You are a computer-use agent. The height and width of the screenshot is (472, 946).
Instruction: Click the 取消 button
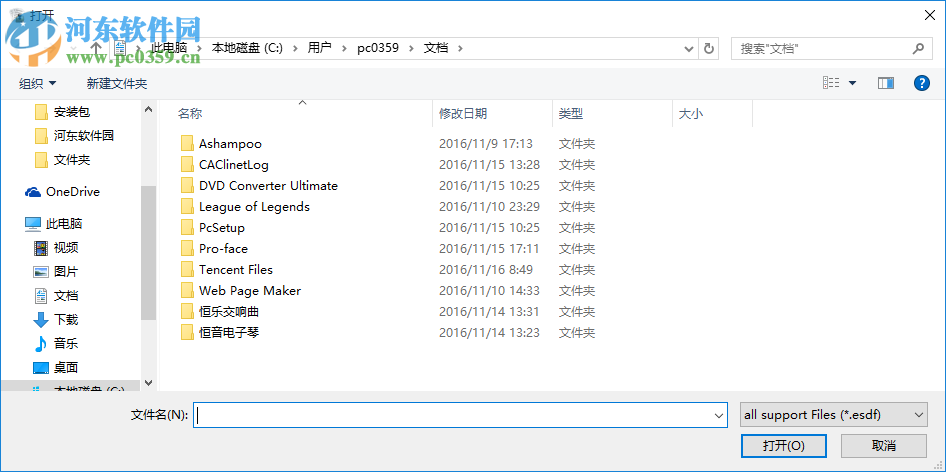coord(884,446)
